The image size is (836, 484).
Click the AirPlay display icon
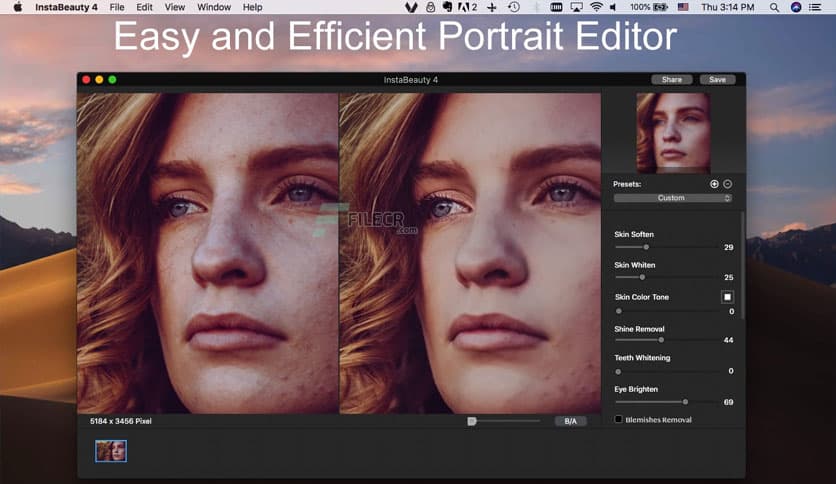(x=576, y=7)
